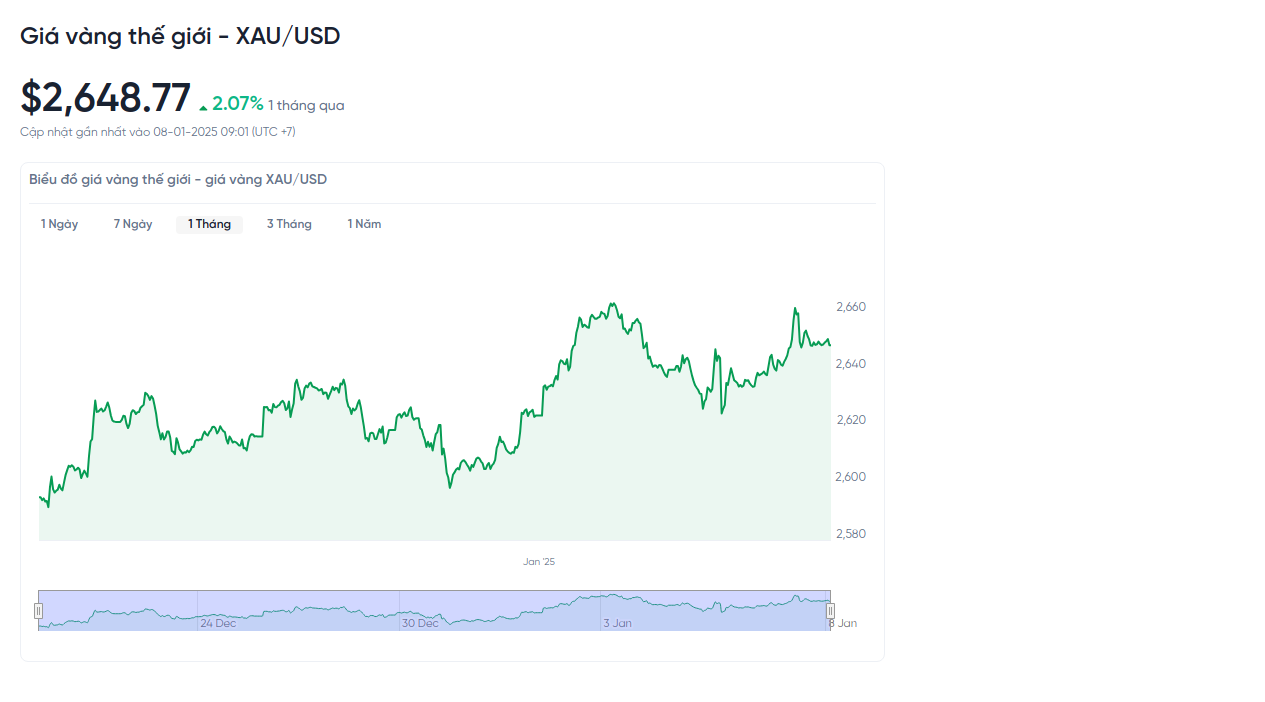Click the green up-arrow price change icon
Screen dimensions: 1265x702
203,107
